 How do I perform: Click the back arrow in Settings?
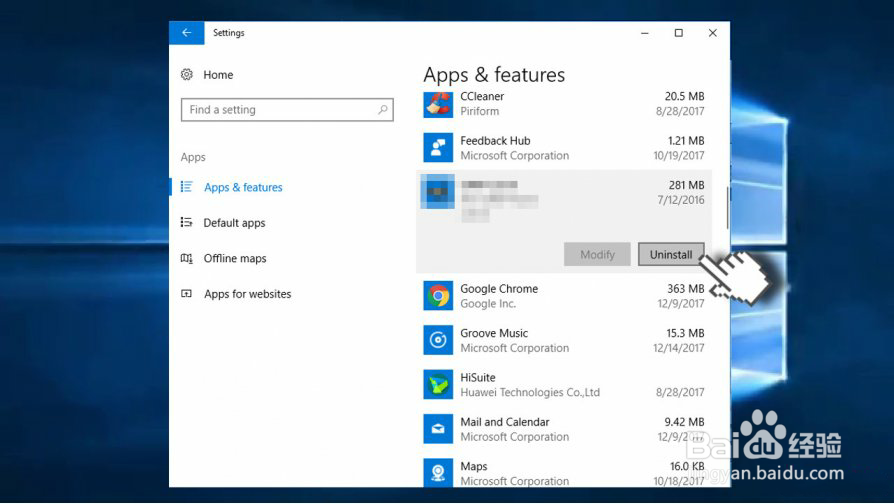coord(186,33)
